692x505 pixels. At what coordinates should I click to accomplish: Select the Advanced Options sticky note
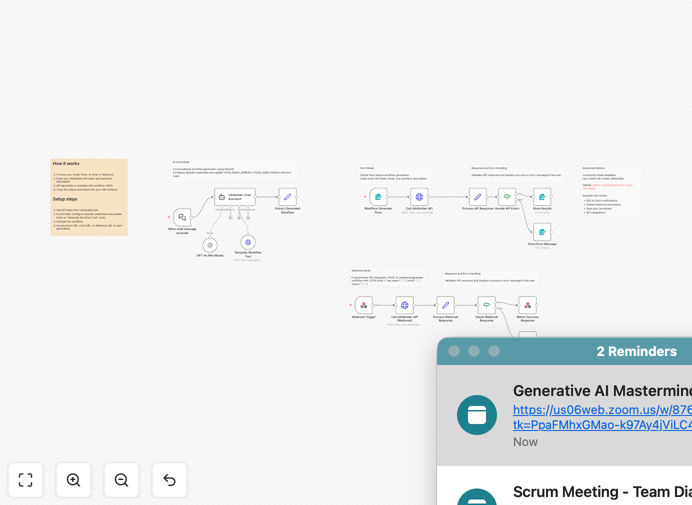pyautogui.click(x=610, y=191)
